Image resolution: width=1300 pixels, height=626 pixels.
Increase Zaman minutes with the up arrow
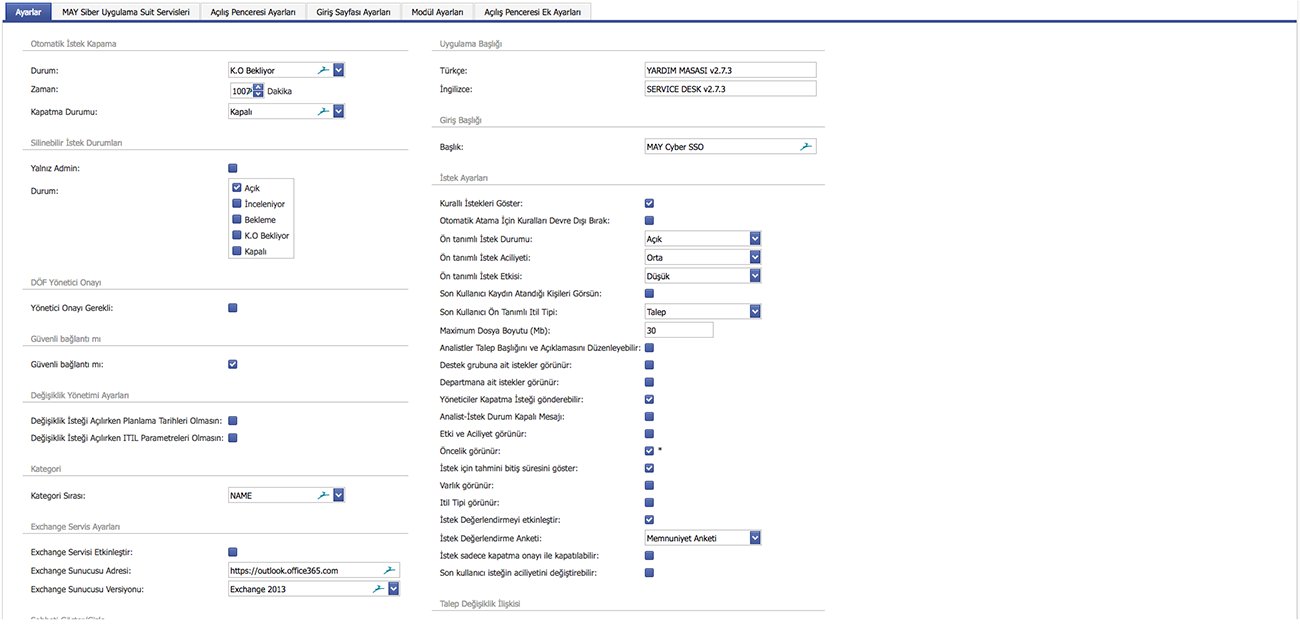[258, 87]
